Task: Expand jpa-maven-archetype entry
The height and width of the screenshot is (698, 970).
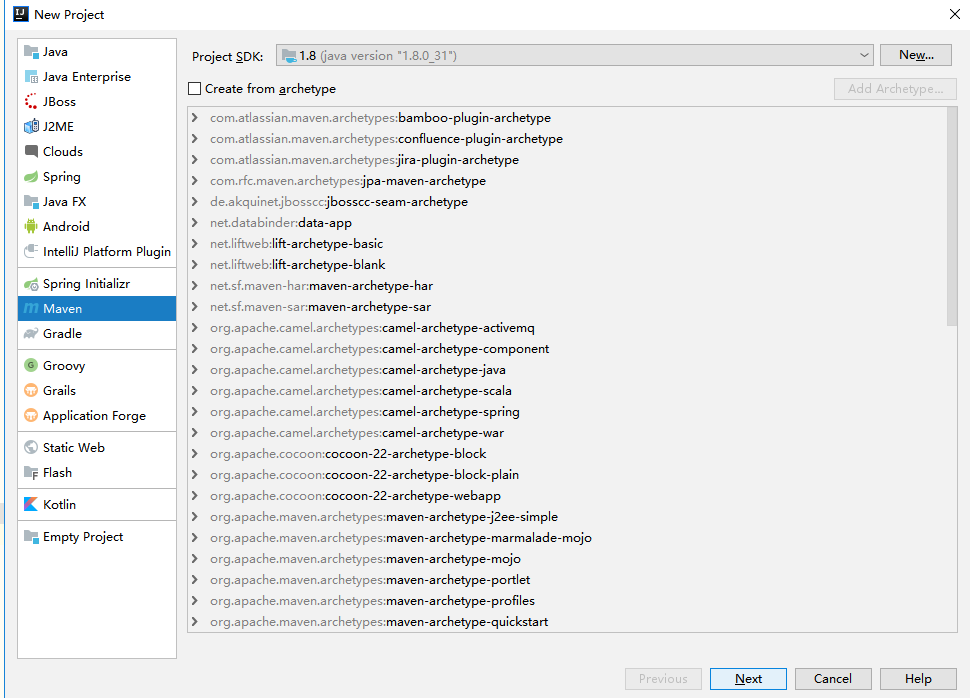Action: 195,181
